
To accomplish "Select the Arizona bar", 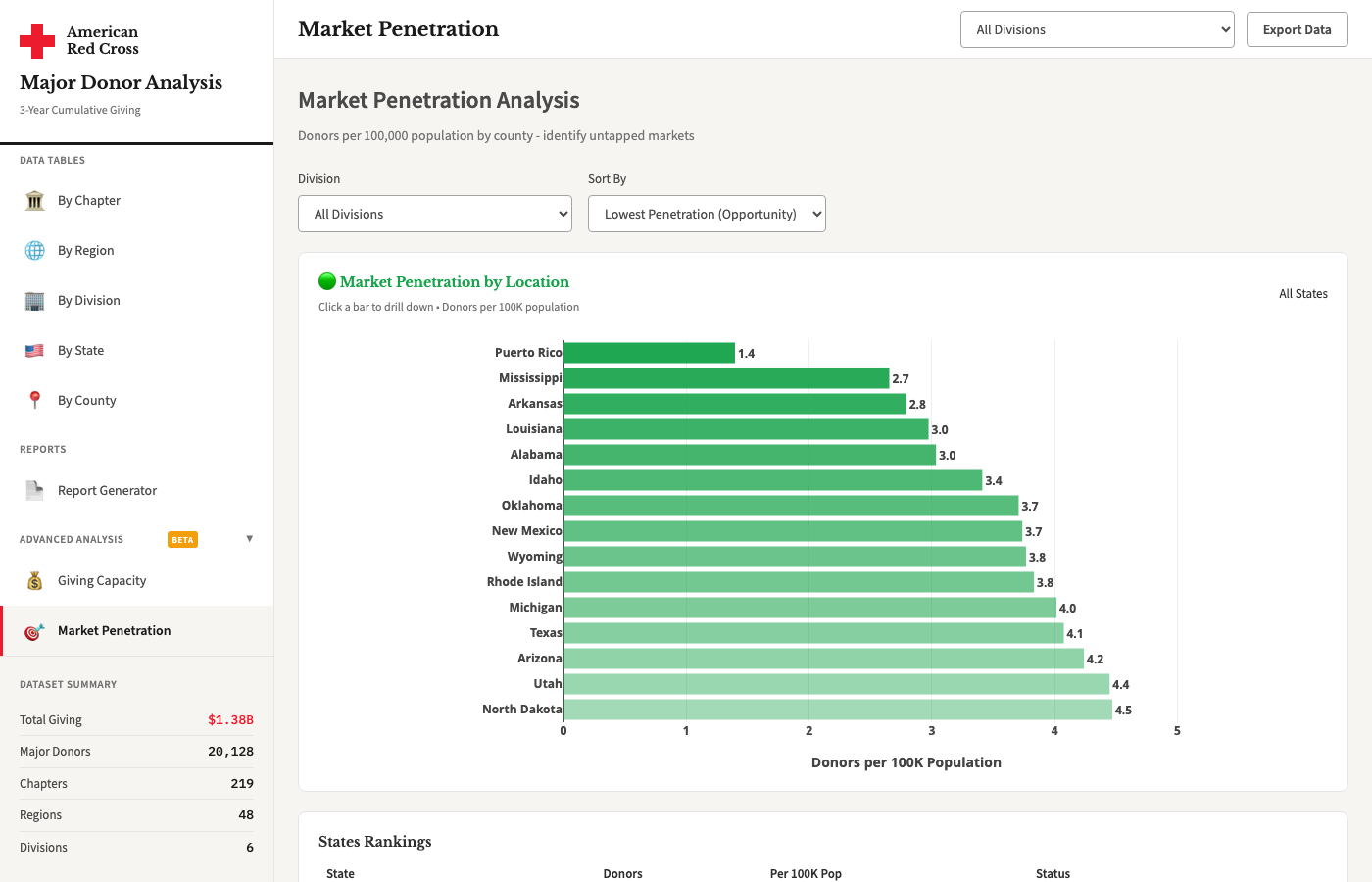I will [x=823, y=659].
